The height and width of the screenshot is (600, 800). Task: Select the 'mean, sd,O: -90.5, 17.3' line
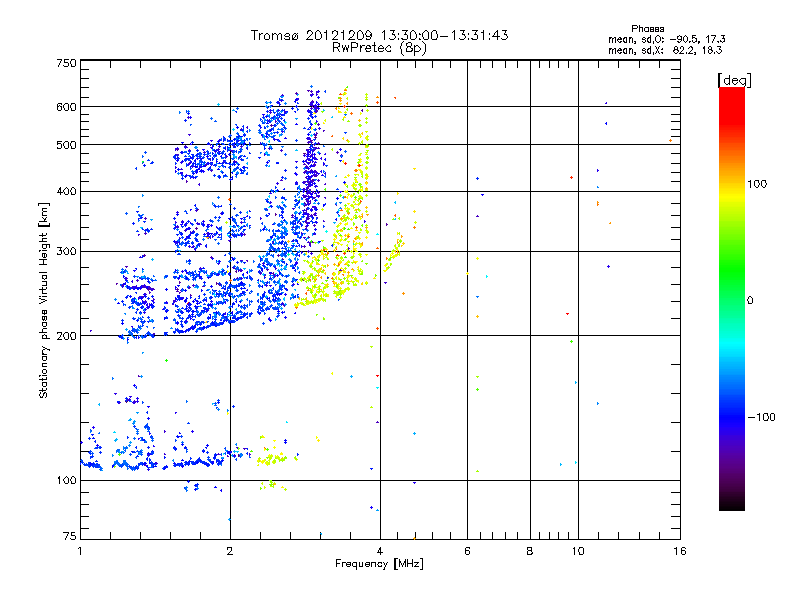point(666,39)
